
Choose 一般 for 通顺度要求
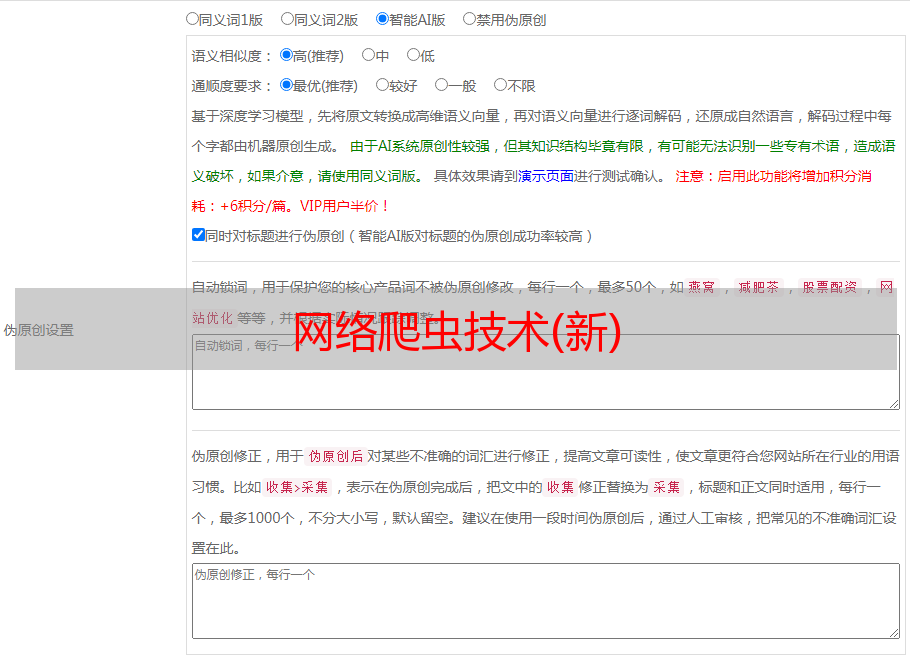click(441, 86)
